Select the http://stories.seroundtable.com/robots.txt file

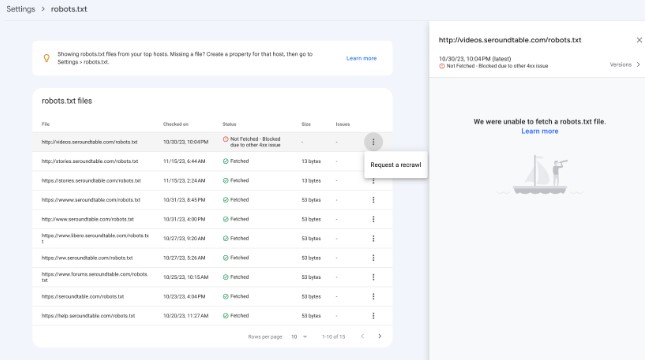(x=90, y=161)
